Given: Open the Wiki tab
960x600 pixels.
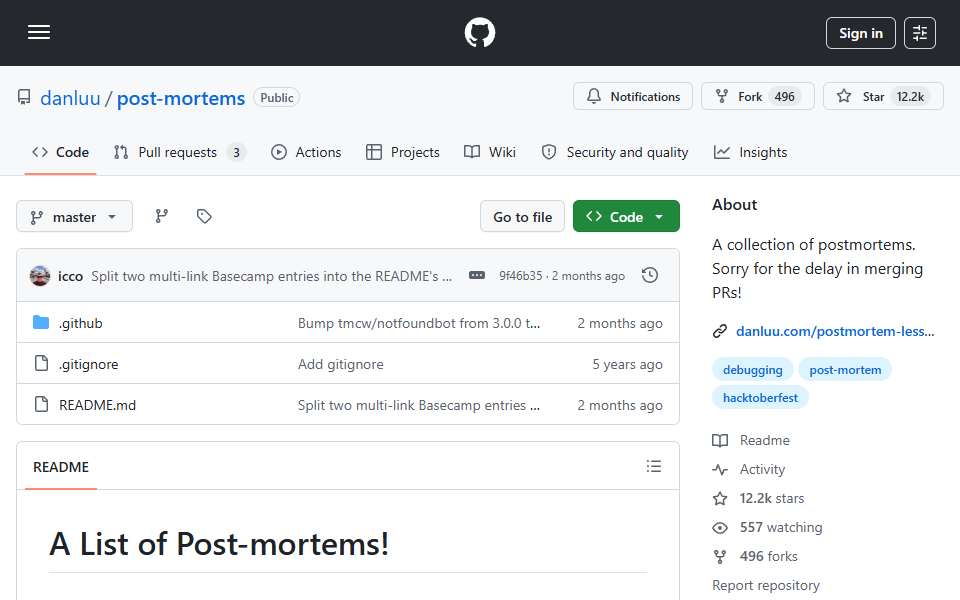Looking at the screenshot, I should click(x=490, y=152).
